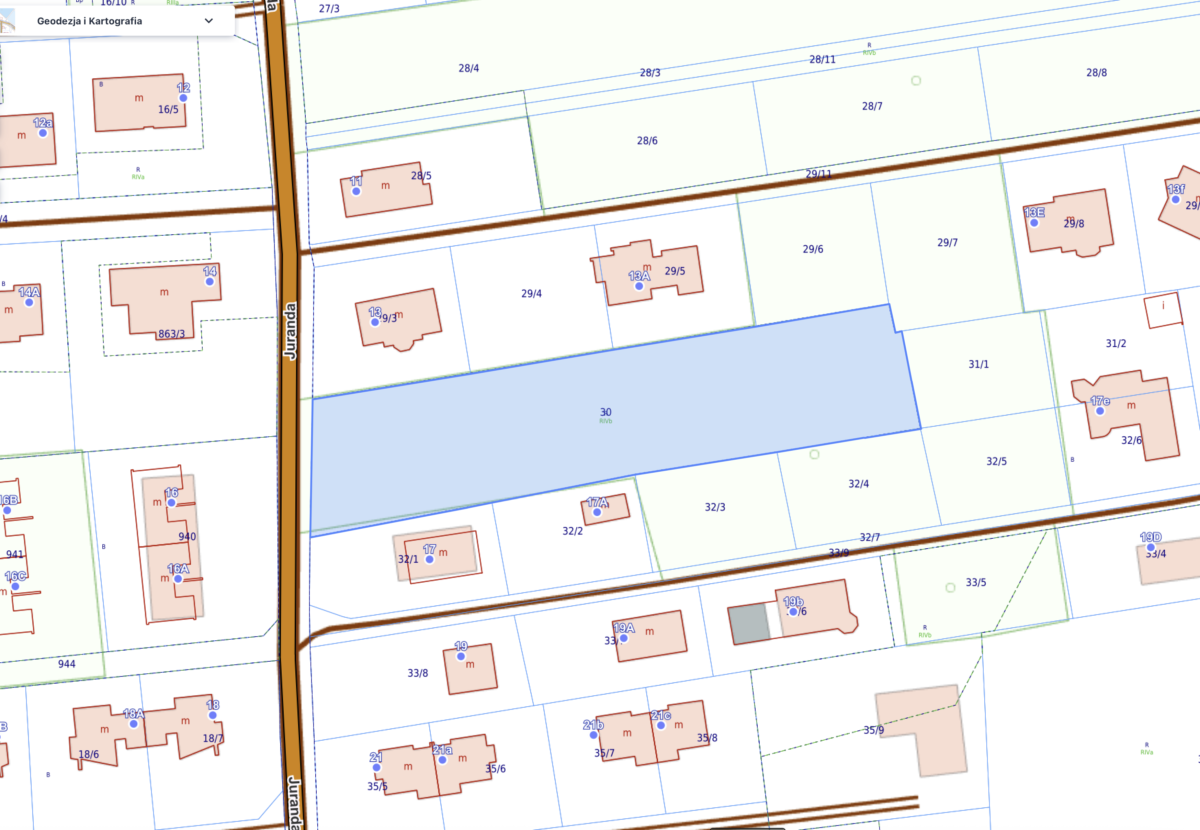
Task: Select the address marker number 12
Action: coord(183,98)
